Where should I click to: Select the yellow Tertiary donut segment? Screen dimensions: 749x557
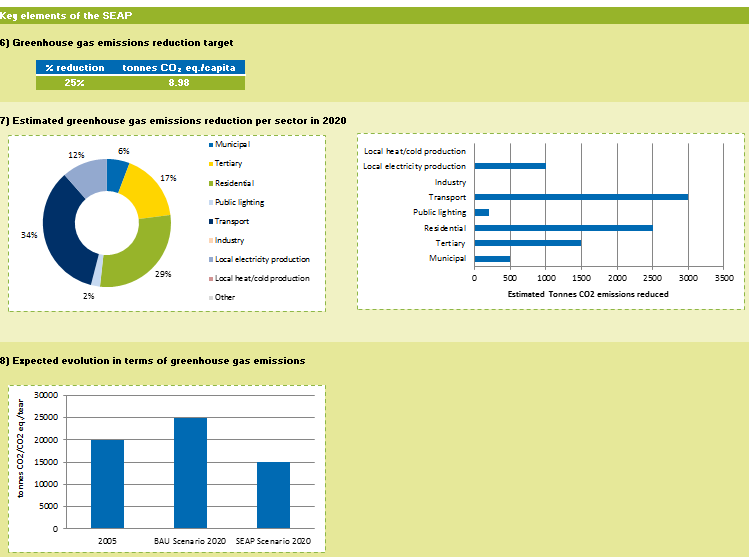tap(148, 191)
